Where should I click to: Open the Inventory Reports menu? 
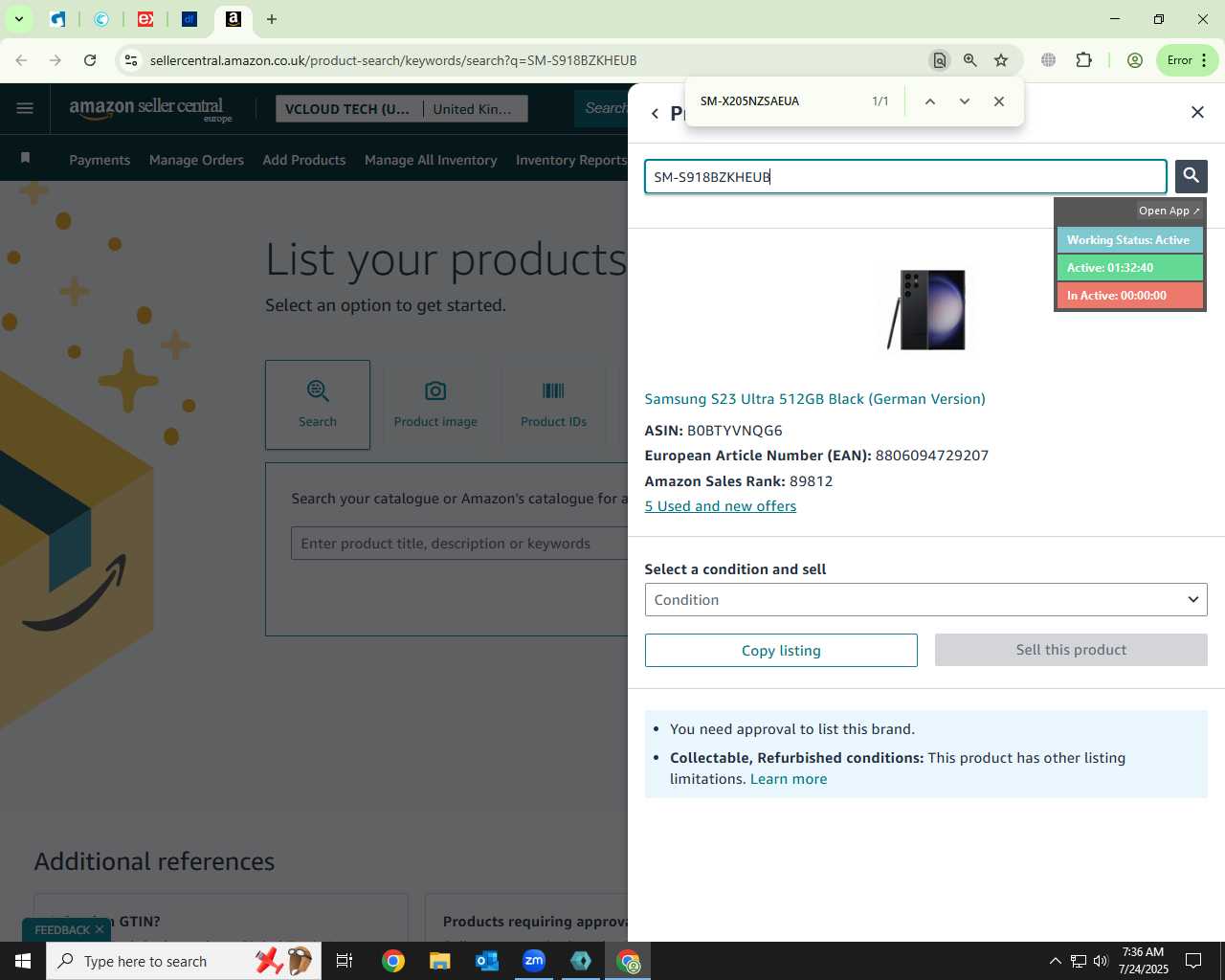click(571, 160)
